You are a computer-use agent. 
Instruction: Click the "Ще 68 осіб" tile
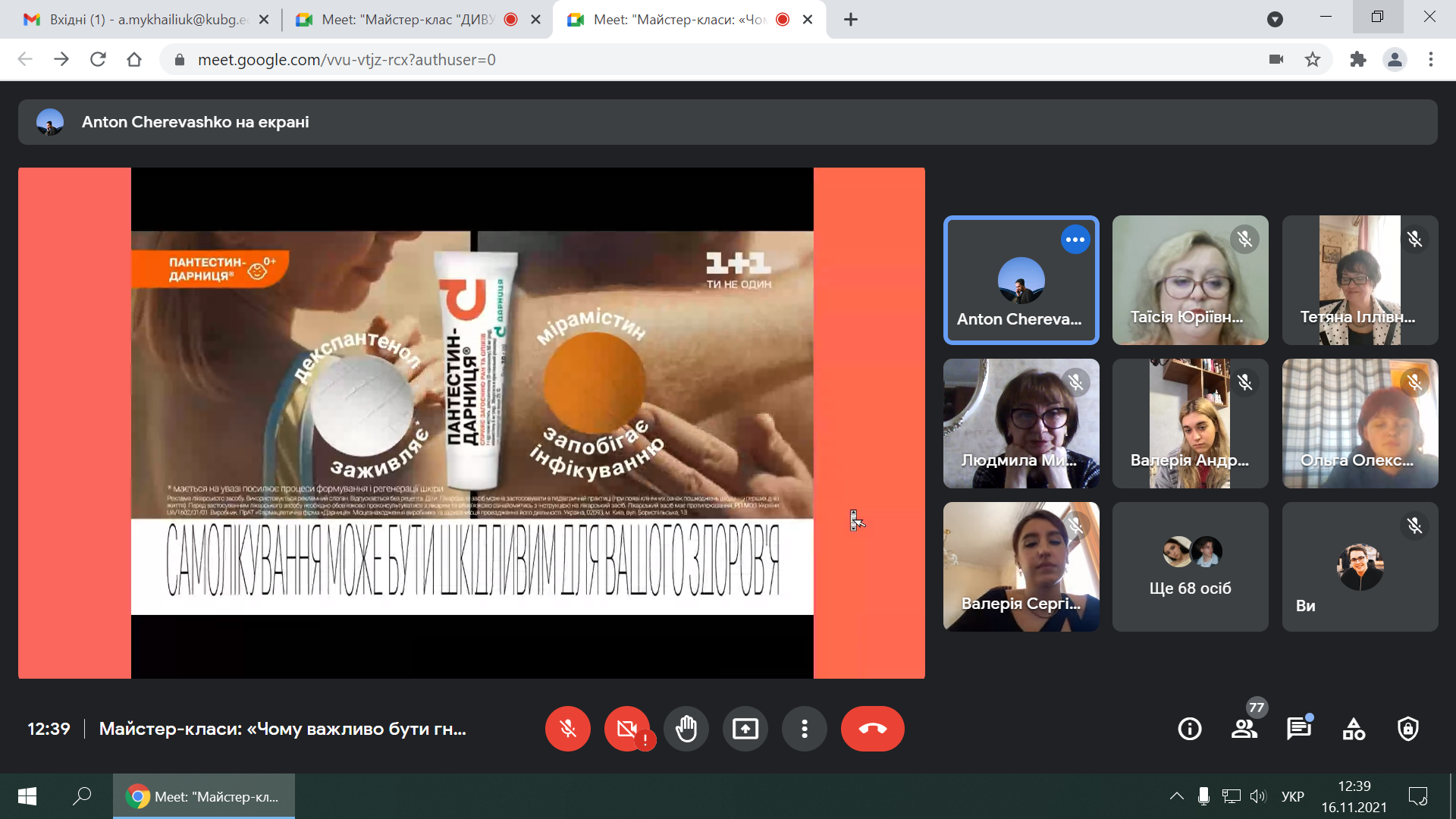click(1190, 566)
